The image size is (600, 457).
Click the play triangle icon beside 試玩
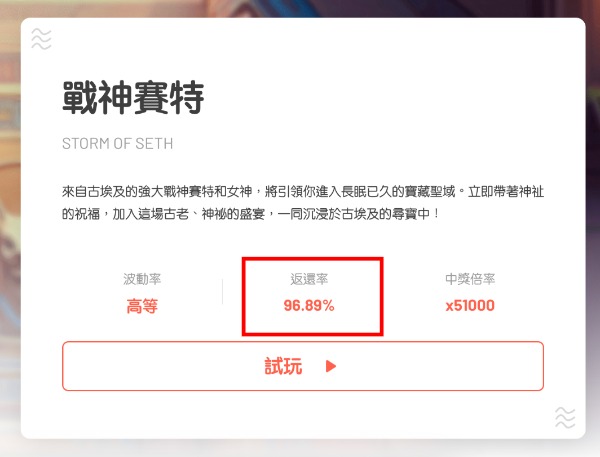[331, 366]
